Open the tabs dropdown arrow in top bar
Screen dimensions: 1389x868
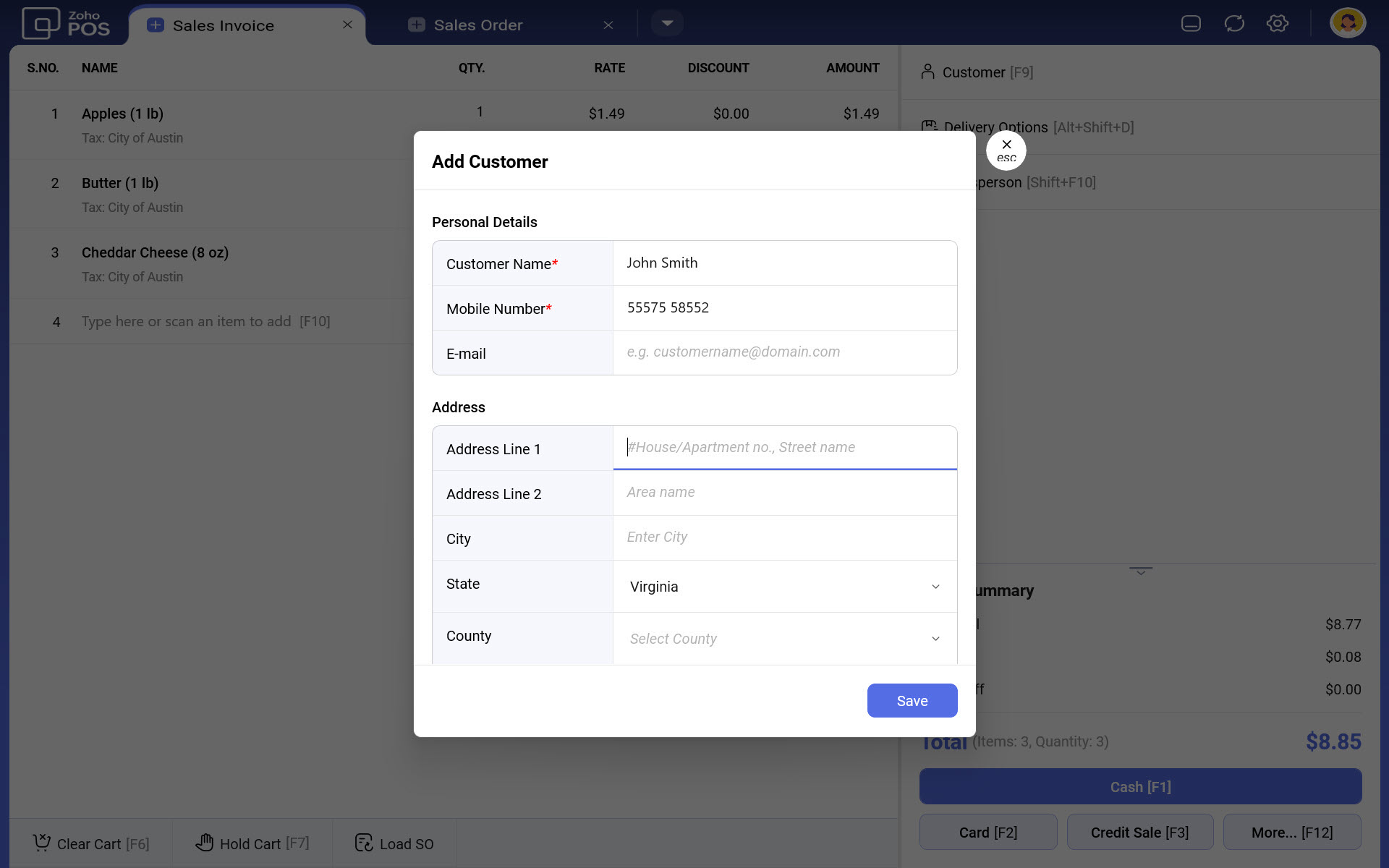click(x=667, y=24)
